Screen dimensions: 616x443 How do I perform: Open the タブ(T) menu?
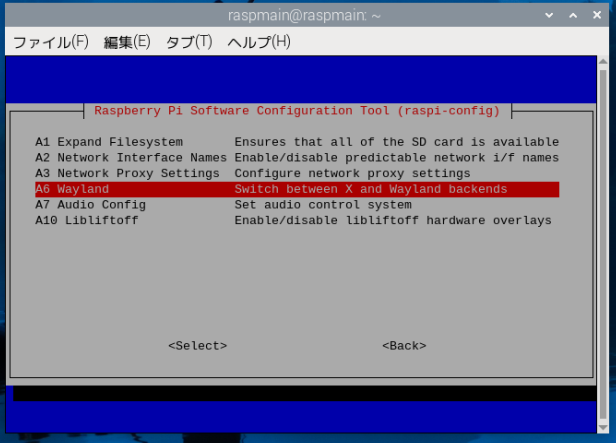189,42
